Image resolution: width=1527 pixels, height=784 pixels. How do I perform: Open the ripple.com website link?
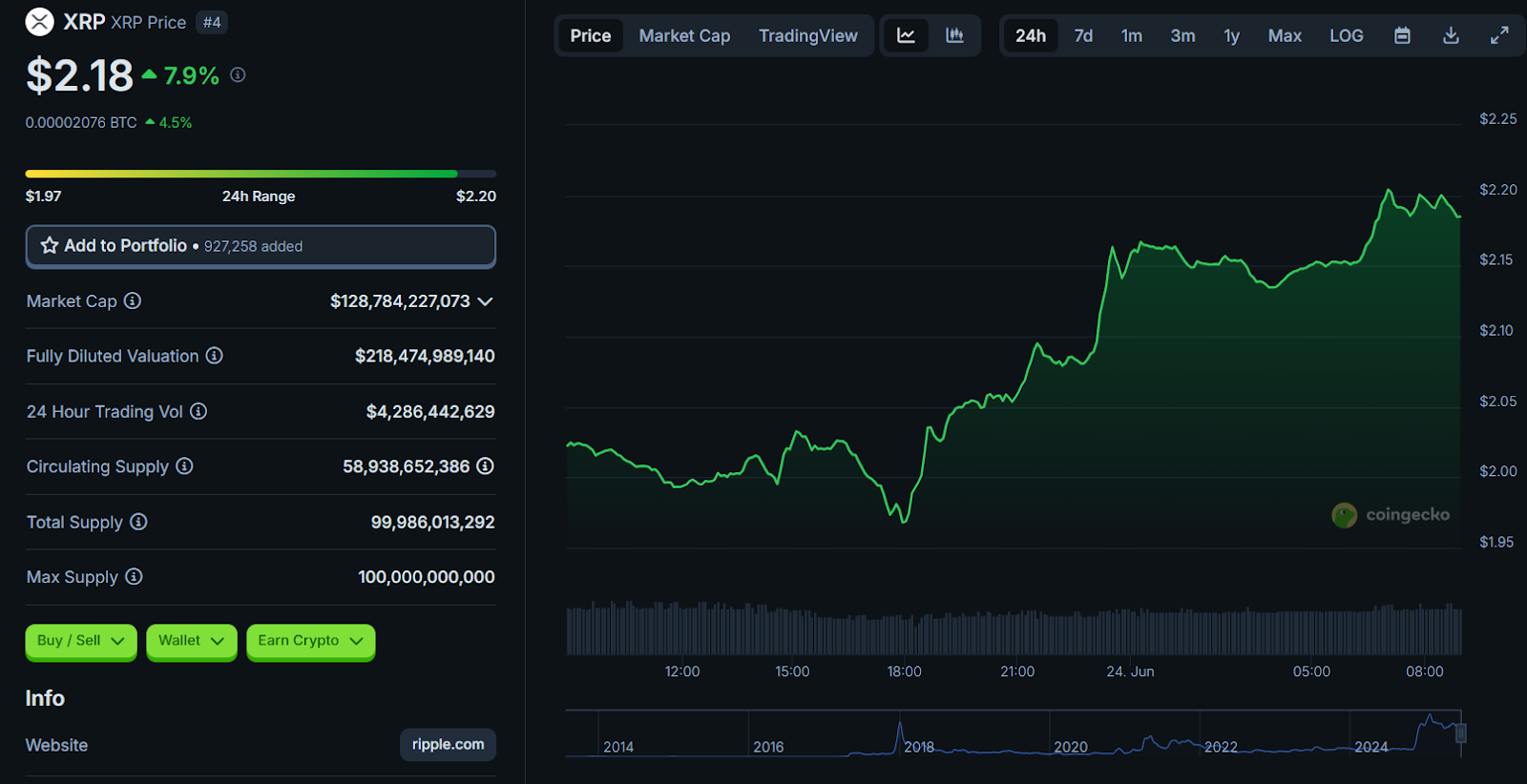(x=448, y=744)
